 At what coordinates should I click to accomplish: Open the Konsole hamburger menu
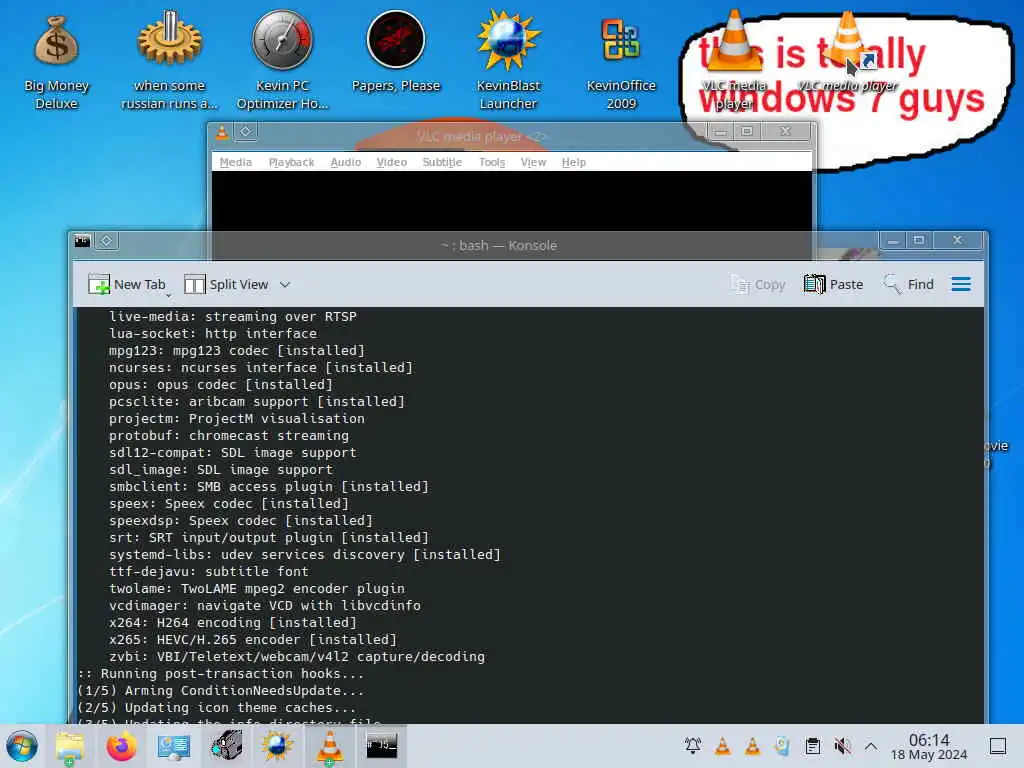[x=961, y=285]
